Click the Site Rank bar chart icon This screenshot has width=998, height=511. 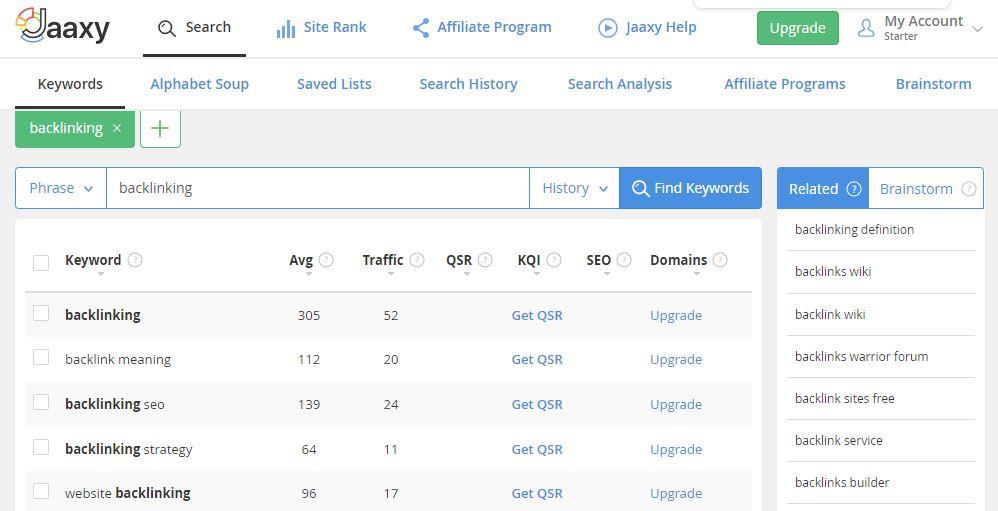tap(286, 29)
